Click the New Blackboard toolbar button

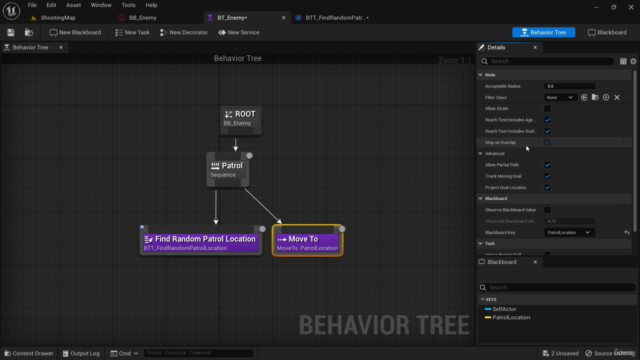pyautogui.click(x=75, y=32)
